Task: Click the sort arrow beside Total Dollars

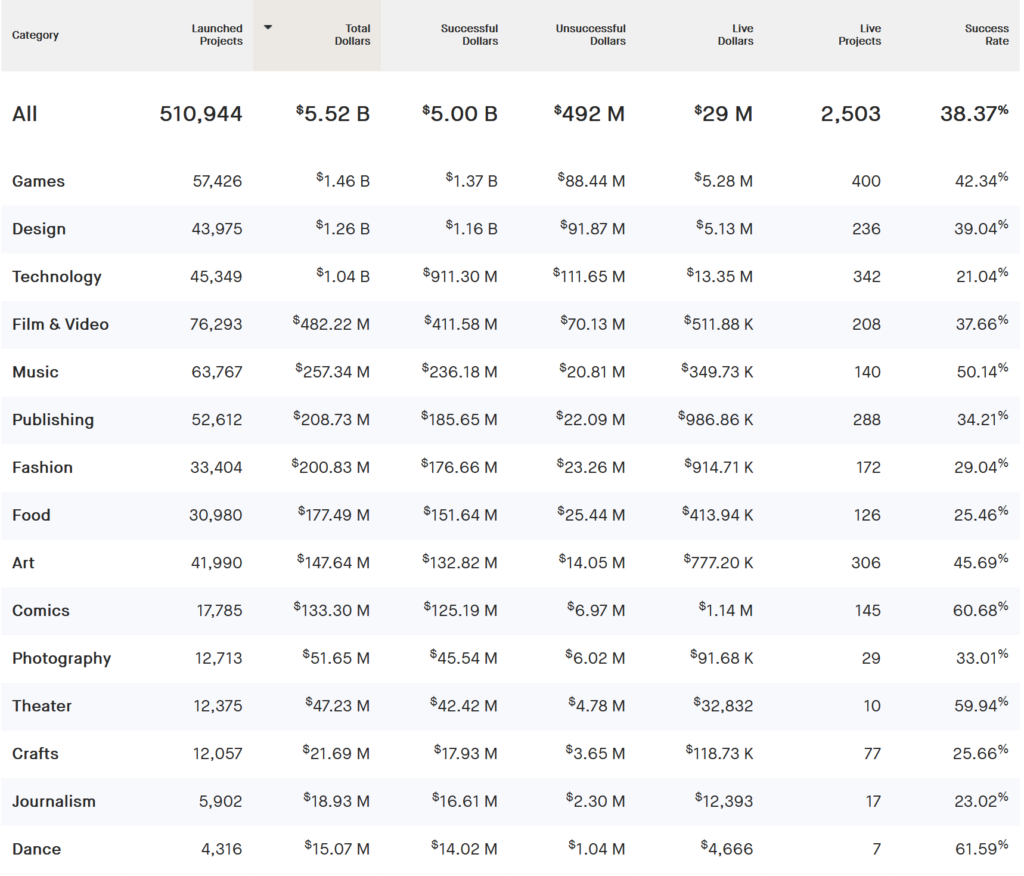Action: click(x=268, y=27)
